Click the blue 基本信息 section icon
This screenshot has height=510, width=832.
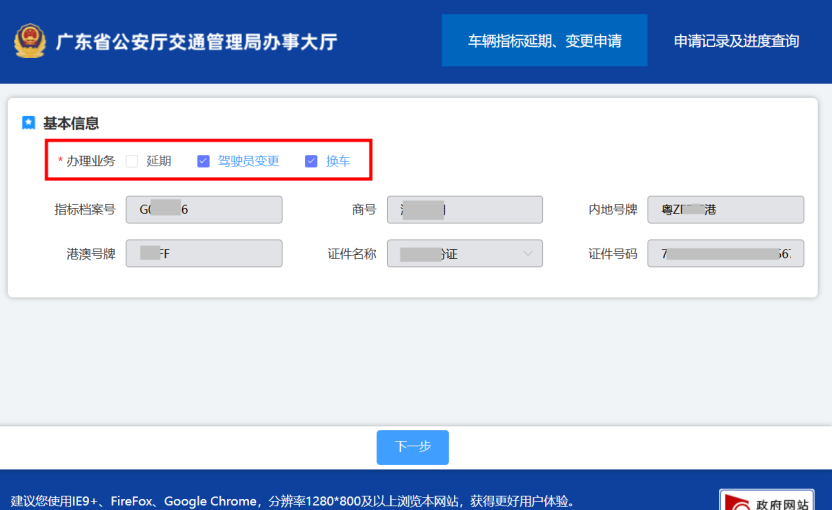[x=29, y=123]
